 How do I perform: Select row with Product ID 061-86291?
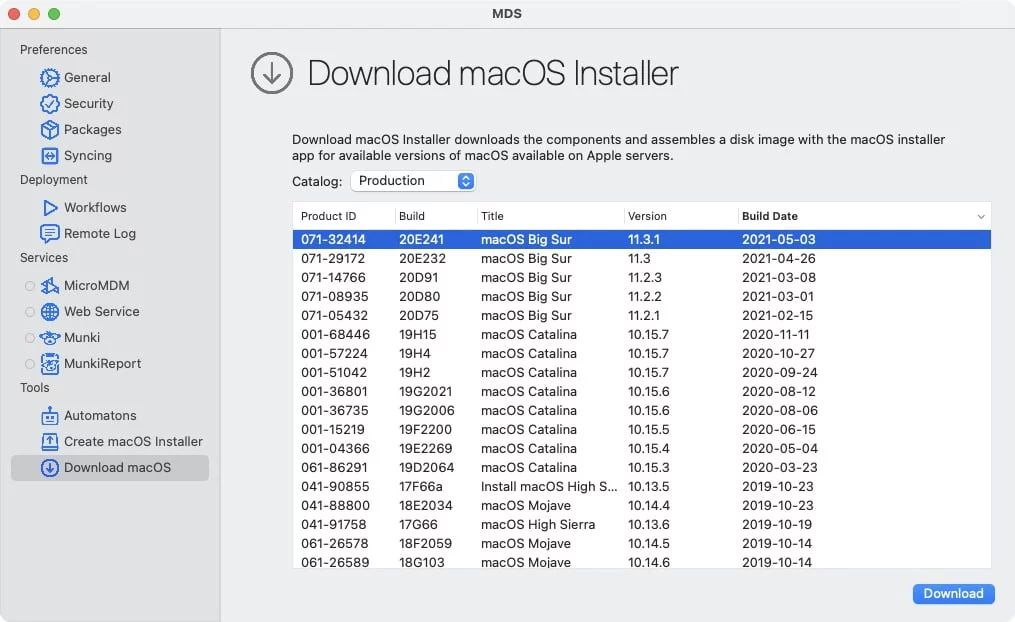tap(641, 467)
